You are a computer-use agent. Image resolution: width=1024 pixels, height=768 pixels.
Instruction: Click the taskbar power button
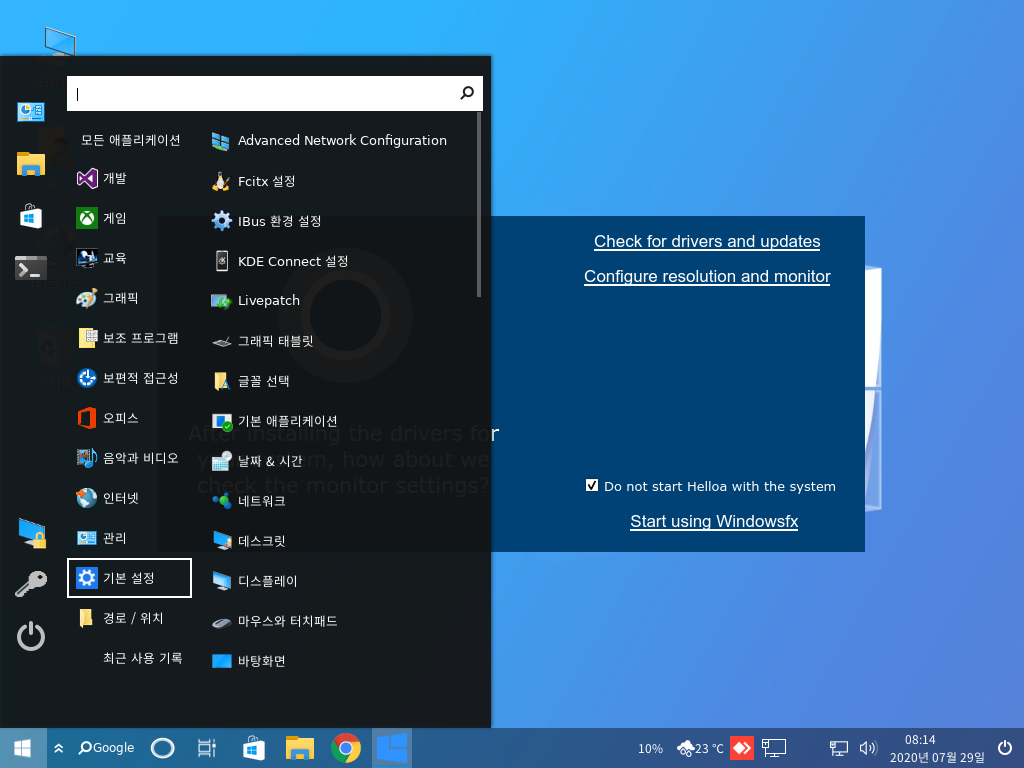pos(1005,748)
